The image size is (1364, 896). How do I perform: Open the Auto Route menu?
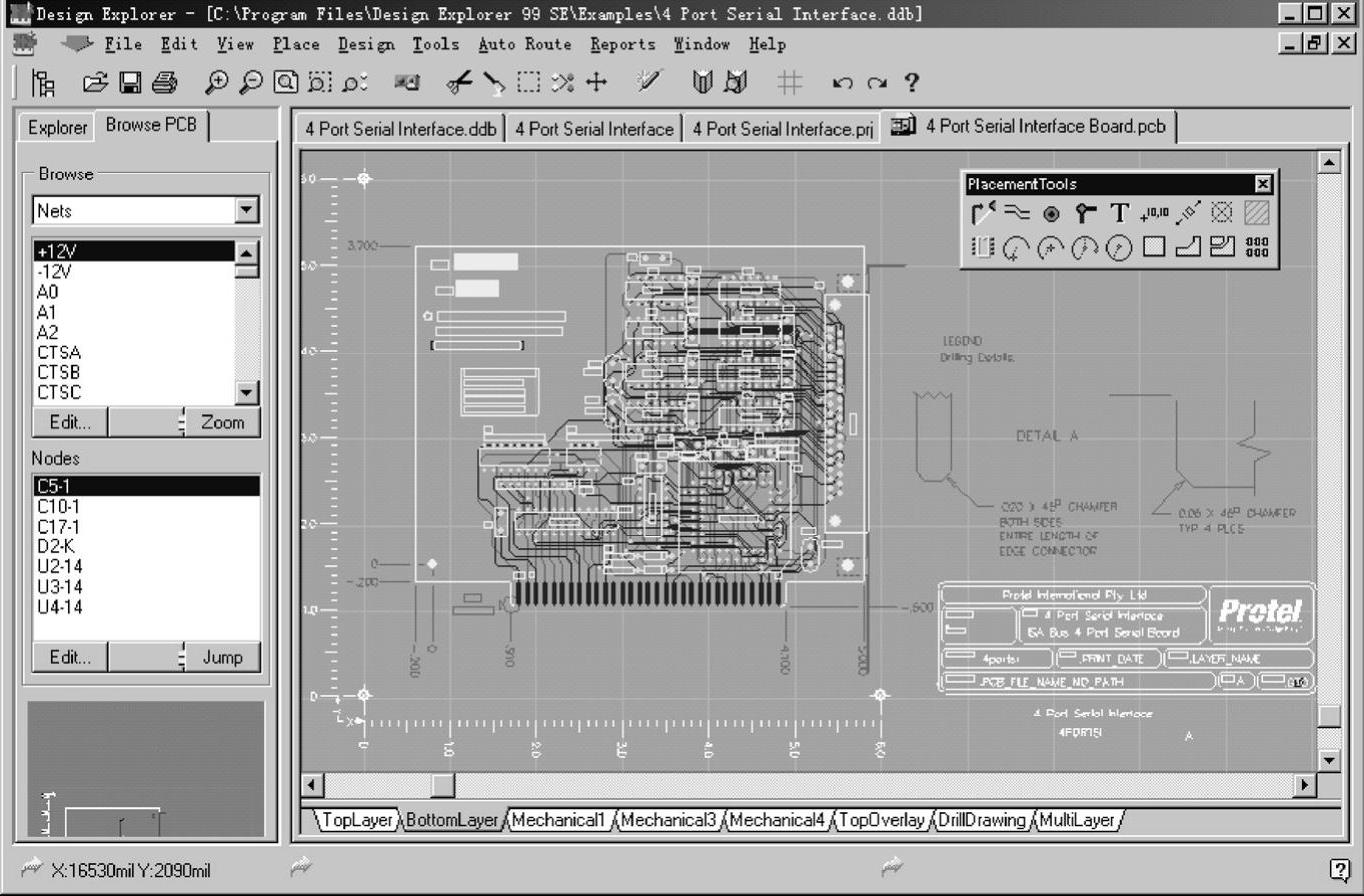(525, 44)
